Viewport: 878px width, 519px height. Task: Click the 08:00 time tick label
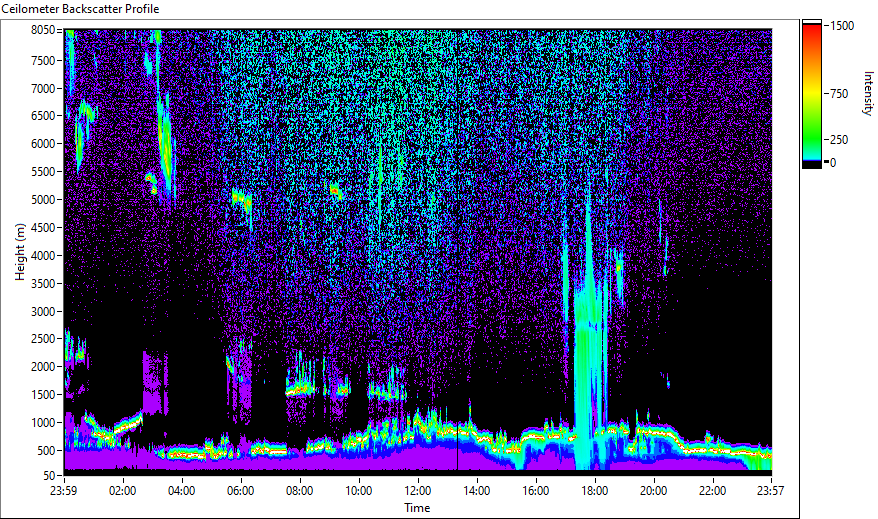coord(300,491)
